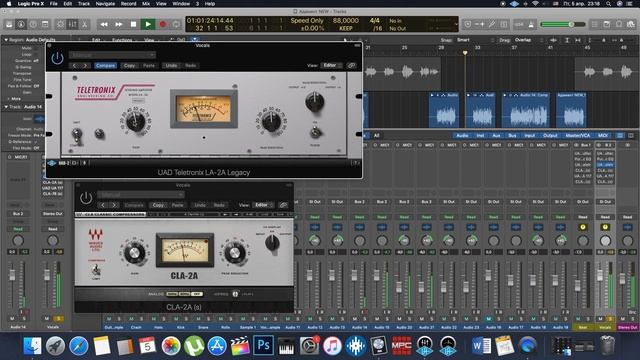Viewport: 640px width, 360px height.
Task: Collapse the Region Audio Defaults disclosure triangle
Action: click(x=6, y=40)
